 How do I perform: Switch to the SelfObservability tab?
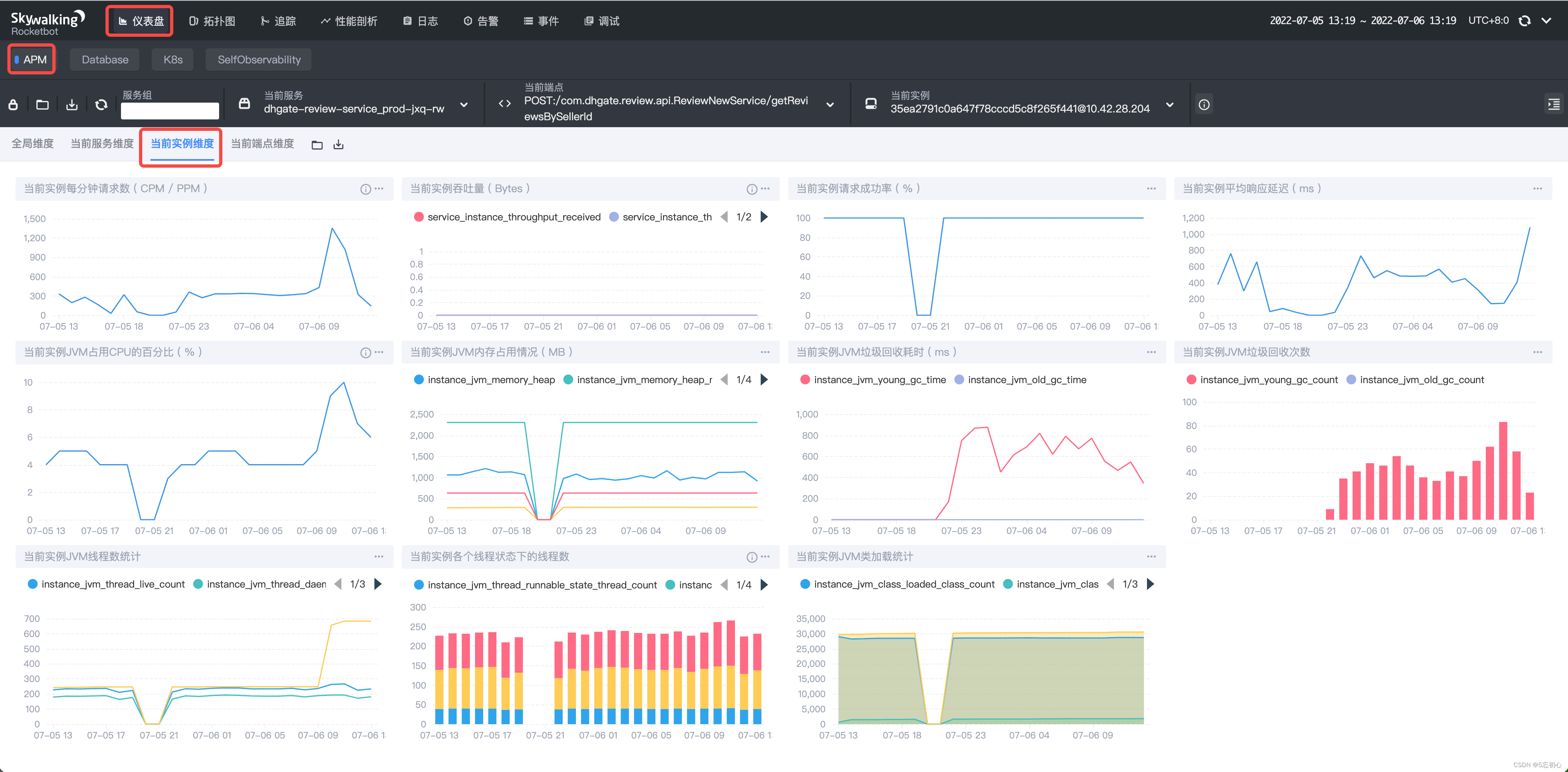[259, 60]
